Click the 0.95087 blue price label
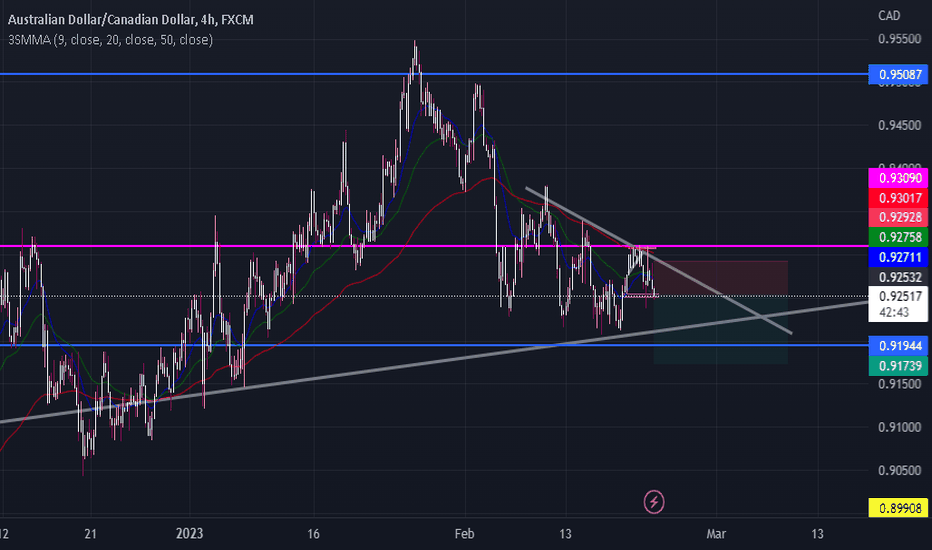Viewport: 932px width, 550px height. click(x=898, y=74)
